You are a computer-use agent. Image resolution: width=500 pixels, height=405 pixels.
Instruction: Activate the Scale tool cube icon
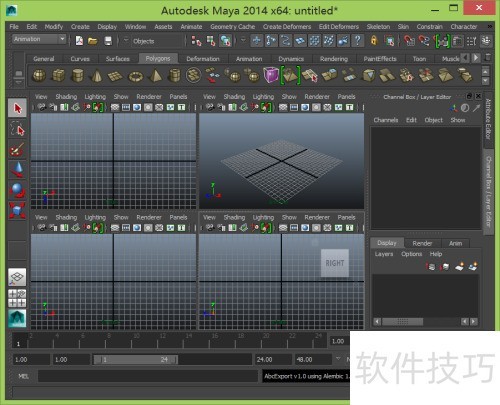[x=17, y=210]
